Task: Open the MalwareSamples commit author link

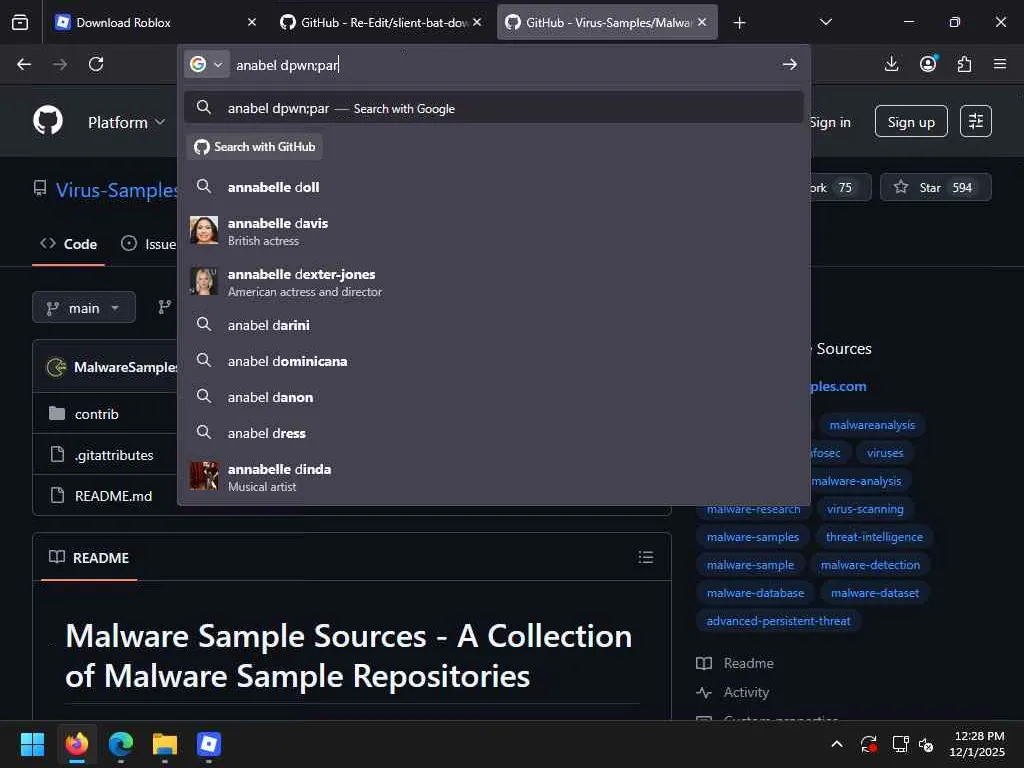Action: click(x=125, y=367)
